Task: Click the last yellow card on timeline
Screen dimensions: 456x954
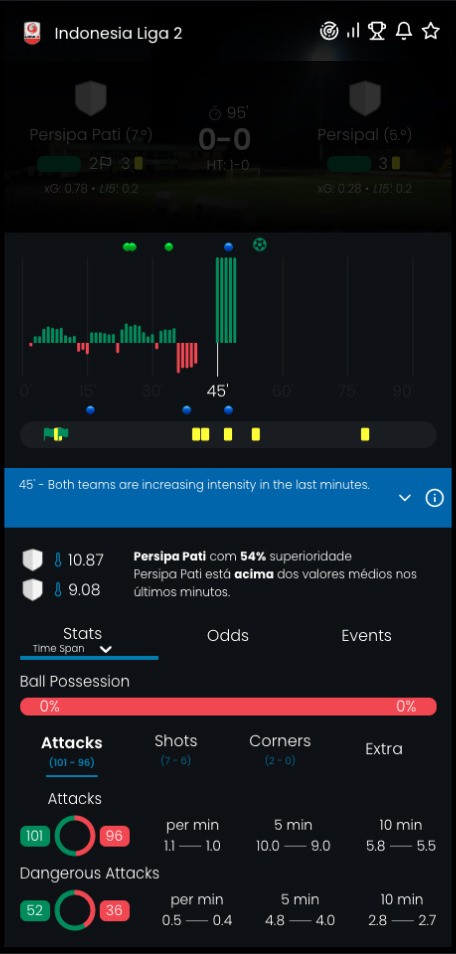Action: pyautogui.click(x=365, y=434)
